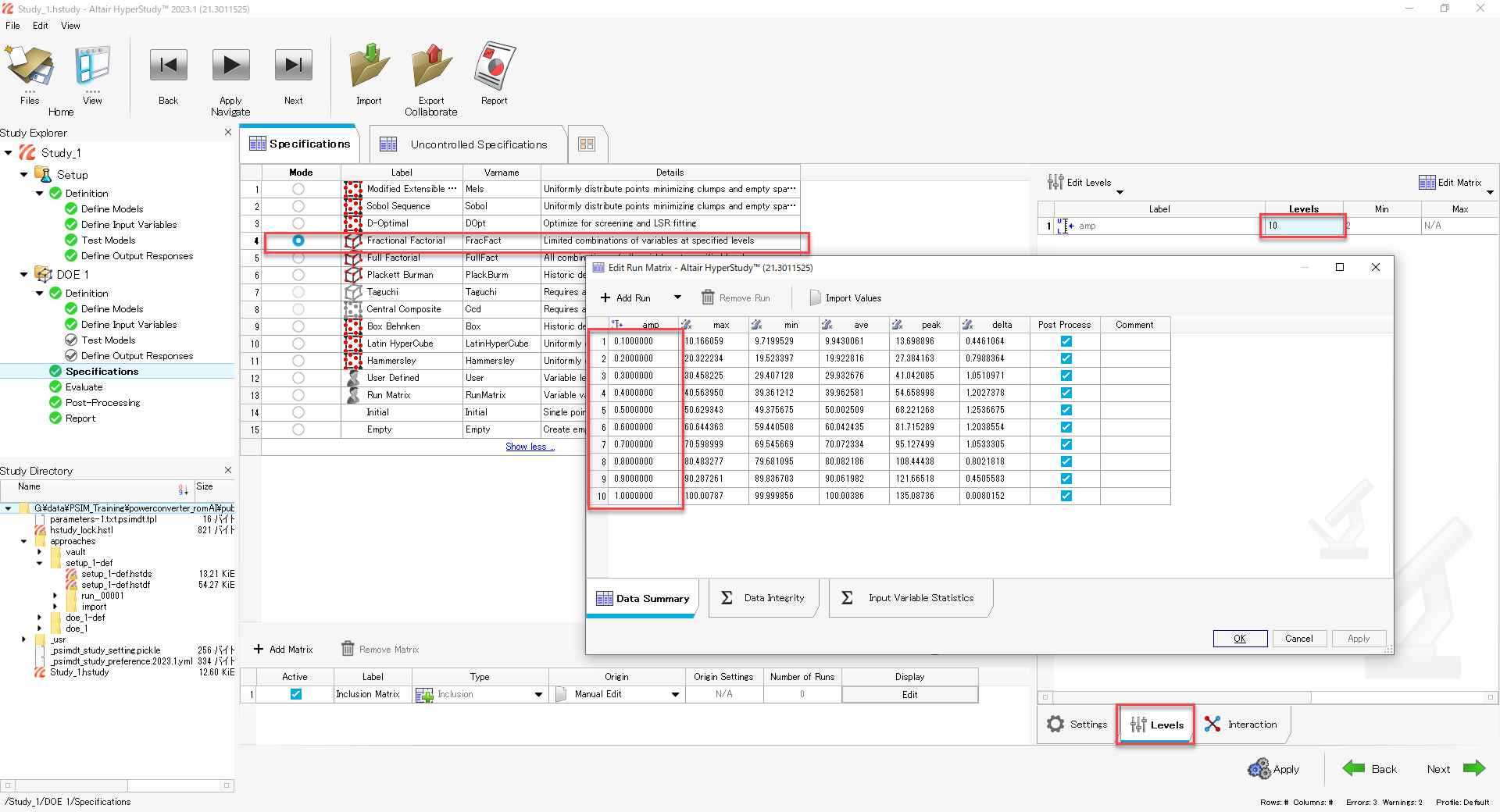Open the Report icon in ribbon
The height and width of the screenshot is (812, 1500).
(495, 65)
